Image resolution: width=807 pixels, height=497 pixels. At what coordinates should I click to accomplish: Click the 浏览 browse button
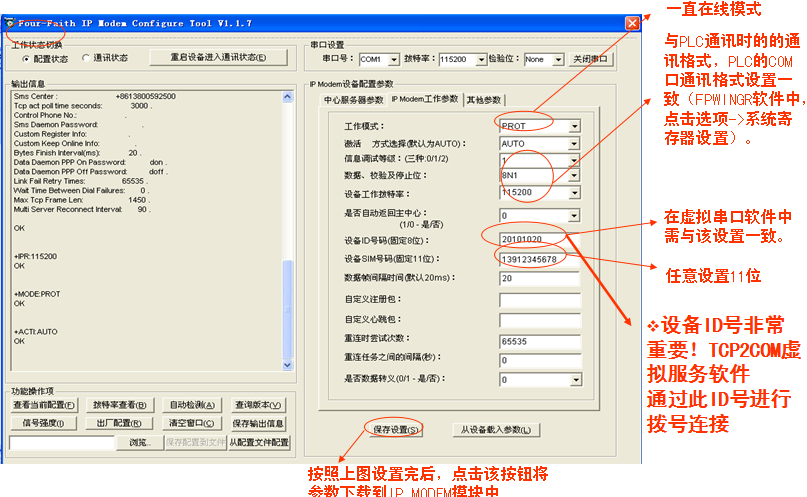point(139,442)
